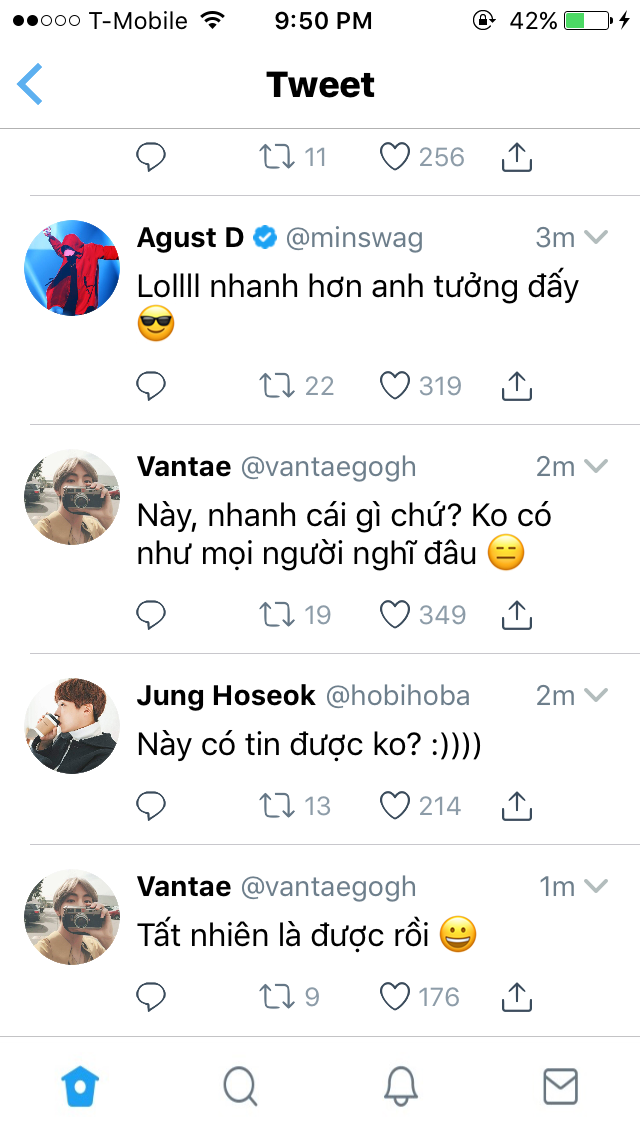Share the Jung Hoseok tweet
The height and width of the screenshot is (1136, 640).
[x=516, y=805]
